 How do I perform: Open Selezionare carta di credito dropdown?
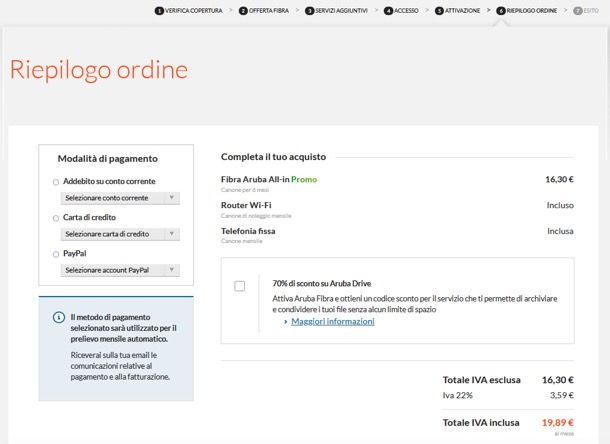click(120, 234)
